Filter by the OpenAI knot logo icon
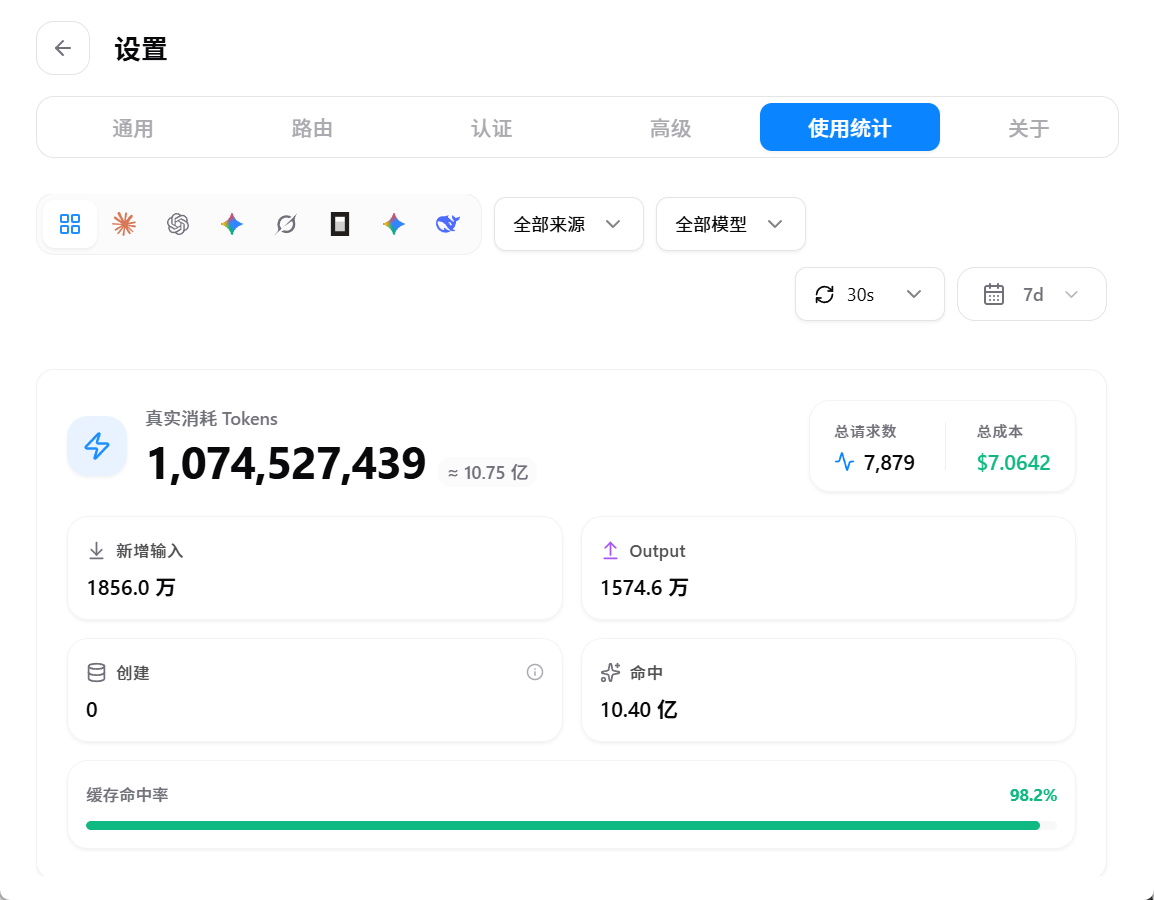1154x900 pixels. coord(177,224)
